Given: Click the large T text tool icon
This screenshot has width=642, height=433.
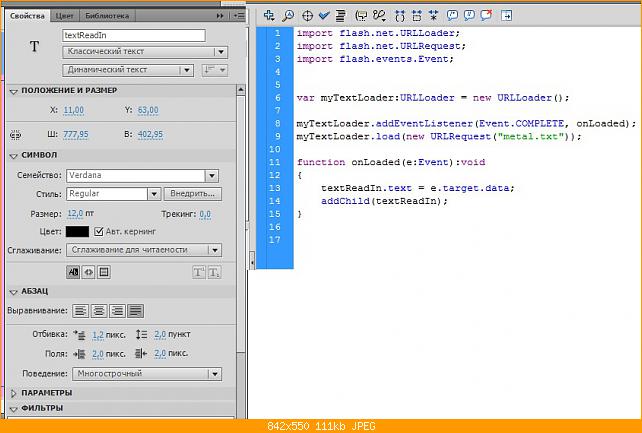Looking at the screenshot, I should coord(34,46).
